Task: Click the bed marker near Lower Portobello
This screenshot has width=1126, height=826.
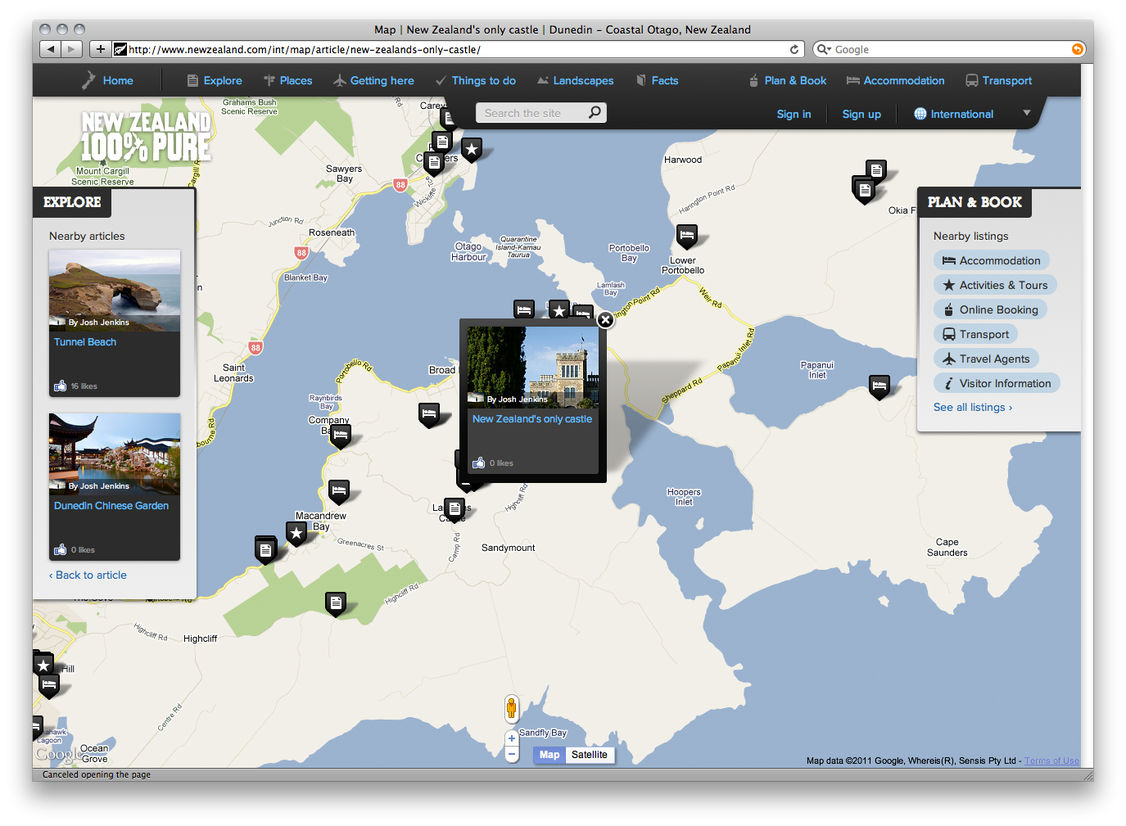Action: point(686,235)
